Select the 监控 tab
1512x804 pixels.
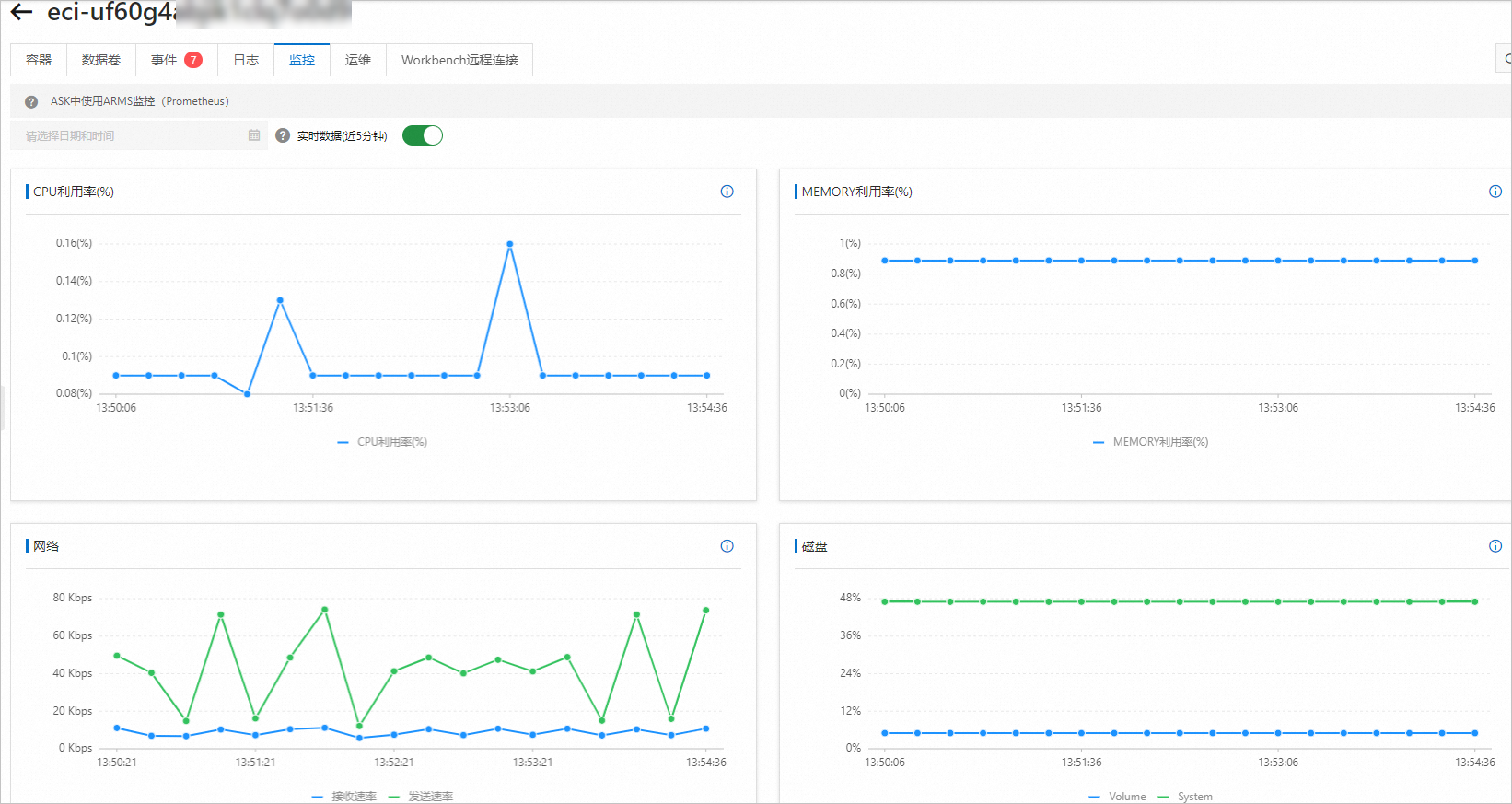click(x=302, y=60)
